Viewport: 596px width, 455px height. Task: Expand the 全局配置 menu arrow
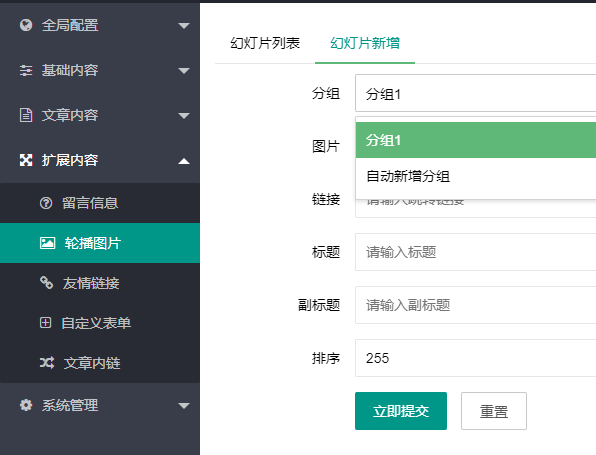pos(184,26)
